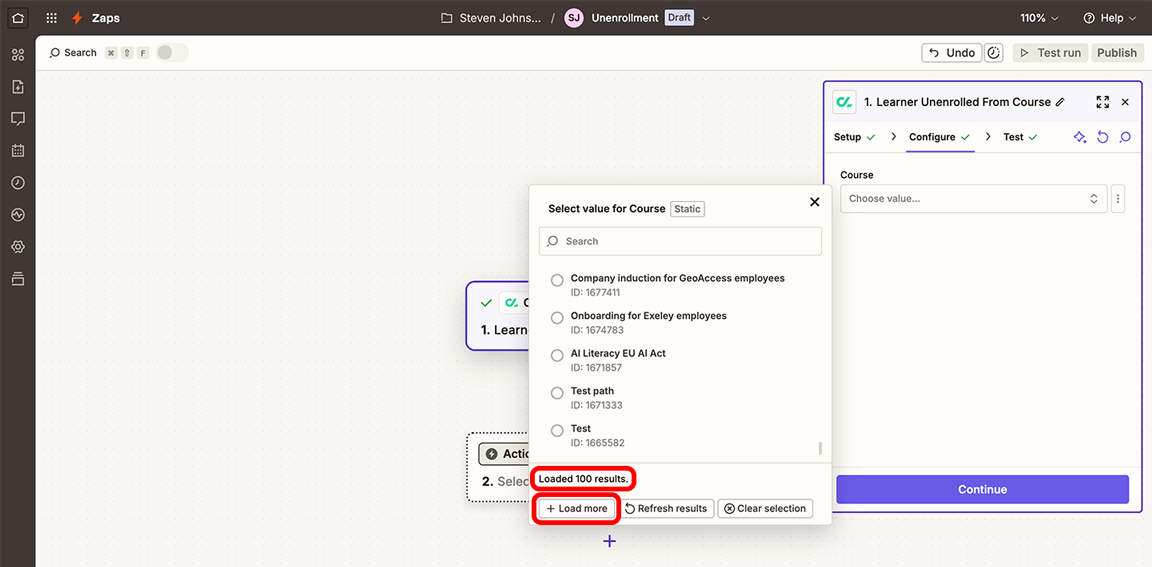
Task: Click the Help question mark icon
Action: pyautogui.click(x=1088, y=18)
